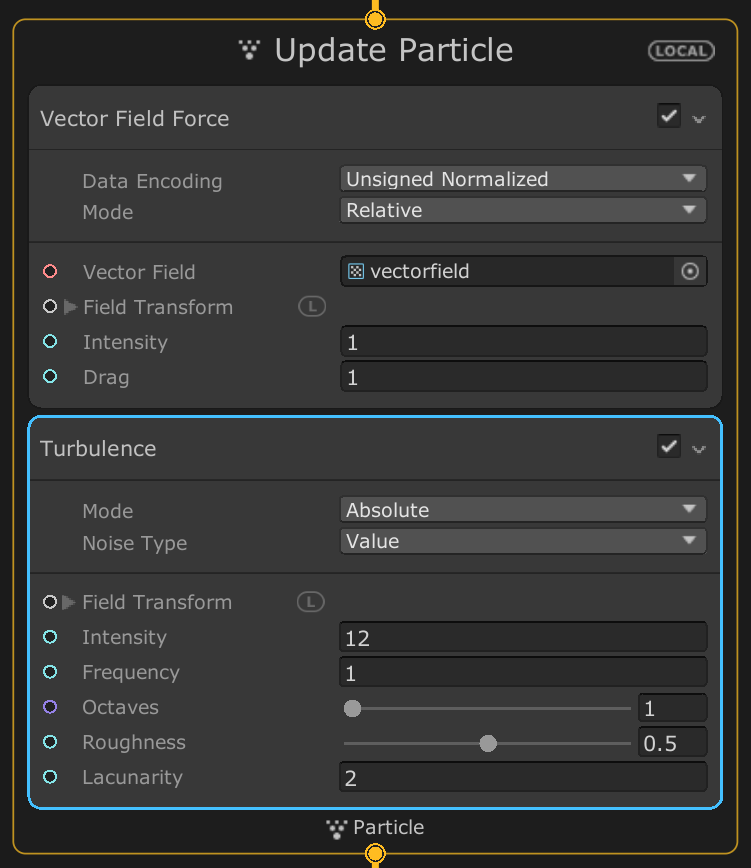Image resolution: width=751 pixels, height=868 pixels.
Task: Click the bottom flow output connector
Action: (375, 853)
